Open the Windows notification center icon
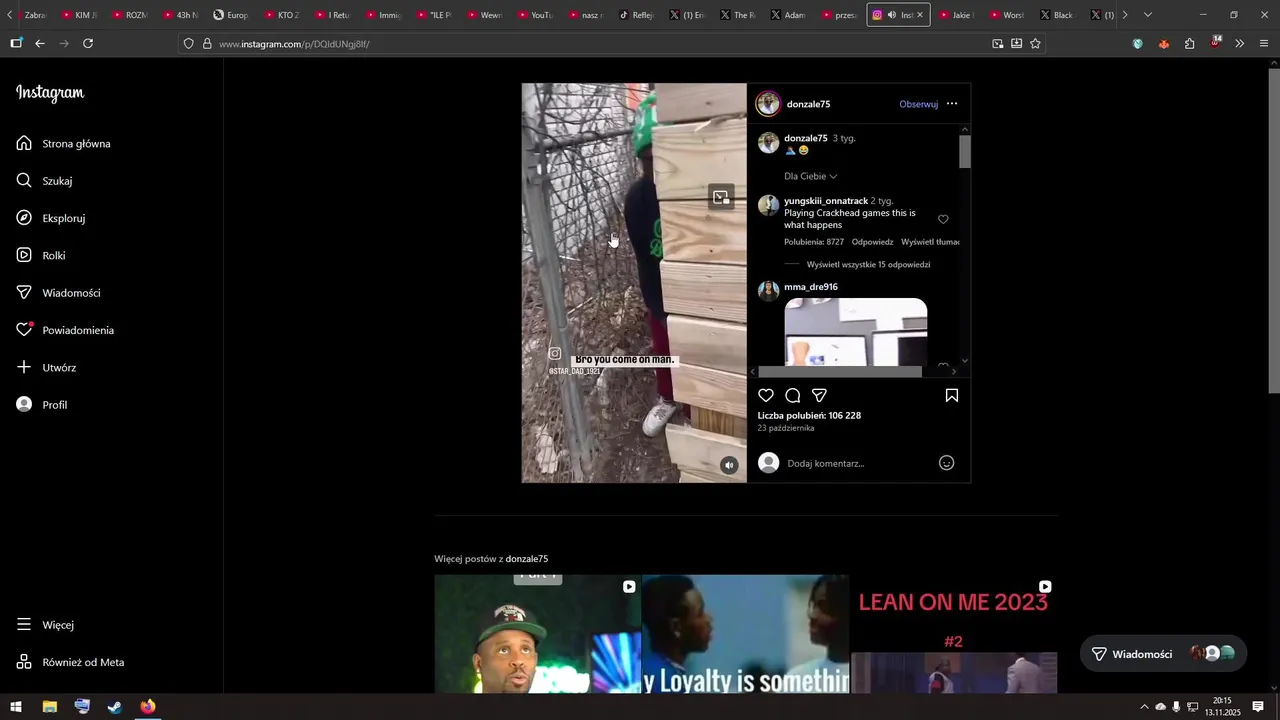The width and height of the screenshot is (1280, 720). (1258, 707)
